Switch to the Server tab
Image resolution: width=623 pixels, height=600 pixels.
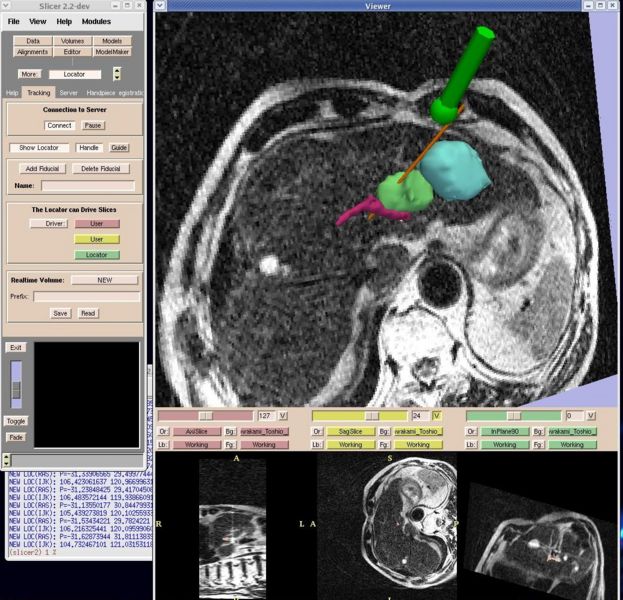click(x=68, y=92)
